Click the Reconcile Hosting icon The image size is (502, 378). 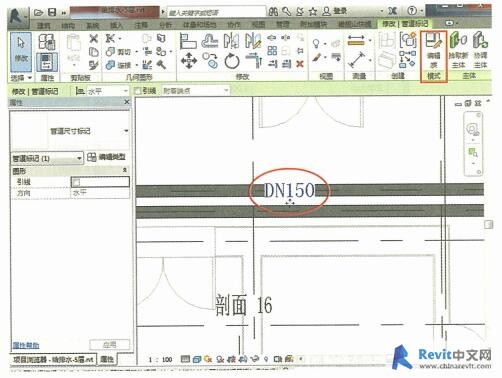480,50
